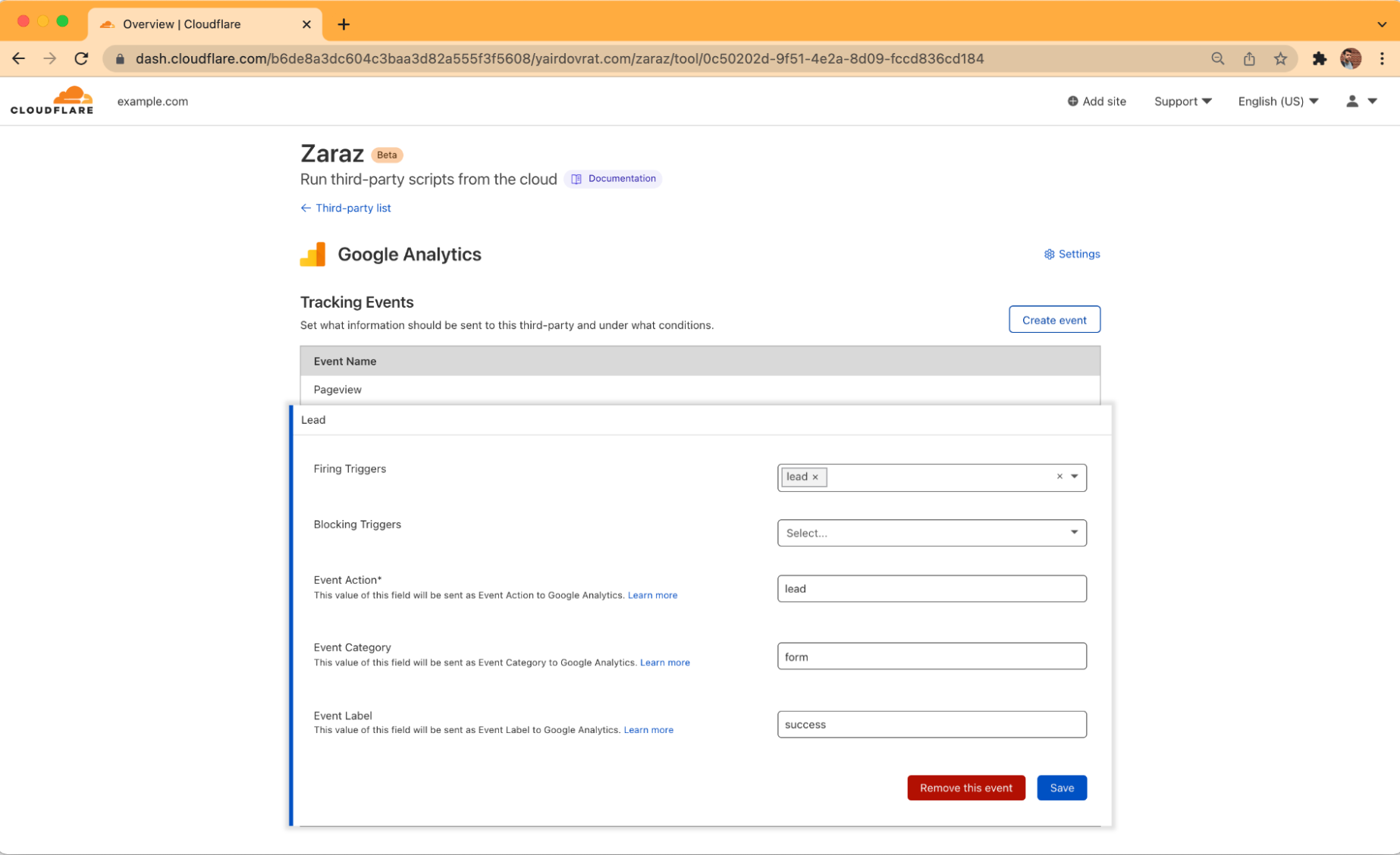Click the share page icon
Screen dimensions: 1400x855
pos(1249,58)
